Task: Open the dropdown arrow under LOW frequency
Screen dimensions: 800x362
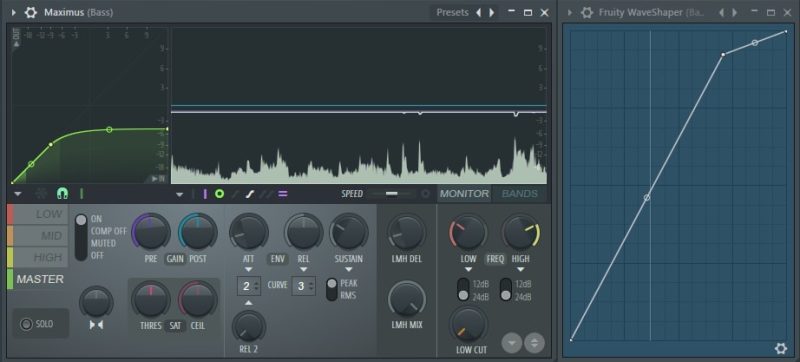Action: tap(468, 269)
